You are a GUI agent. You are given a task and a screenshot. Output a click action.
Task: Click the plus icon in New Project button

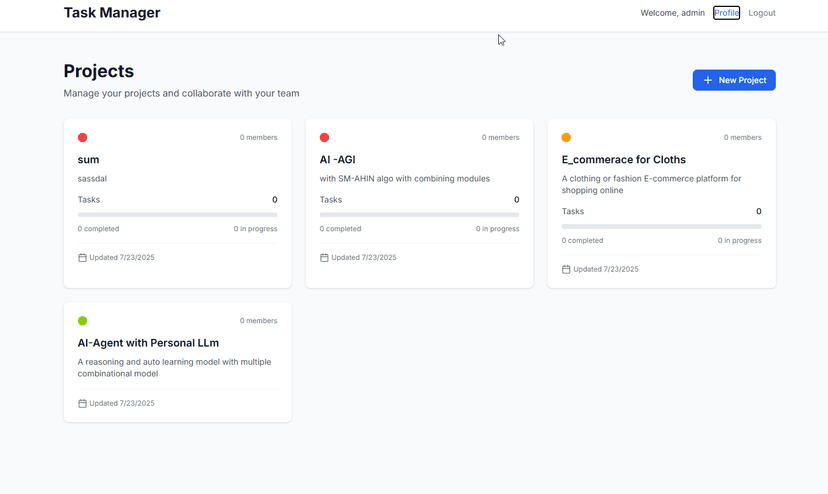pos(708,80)
